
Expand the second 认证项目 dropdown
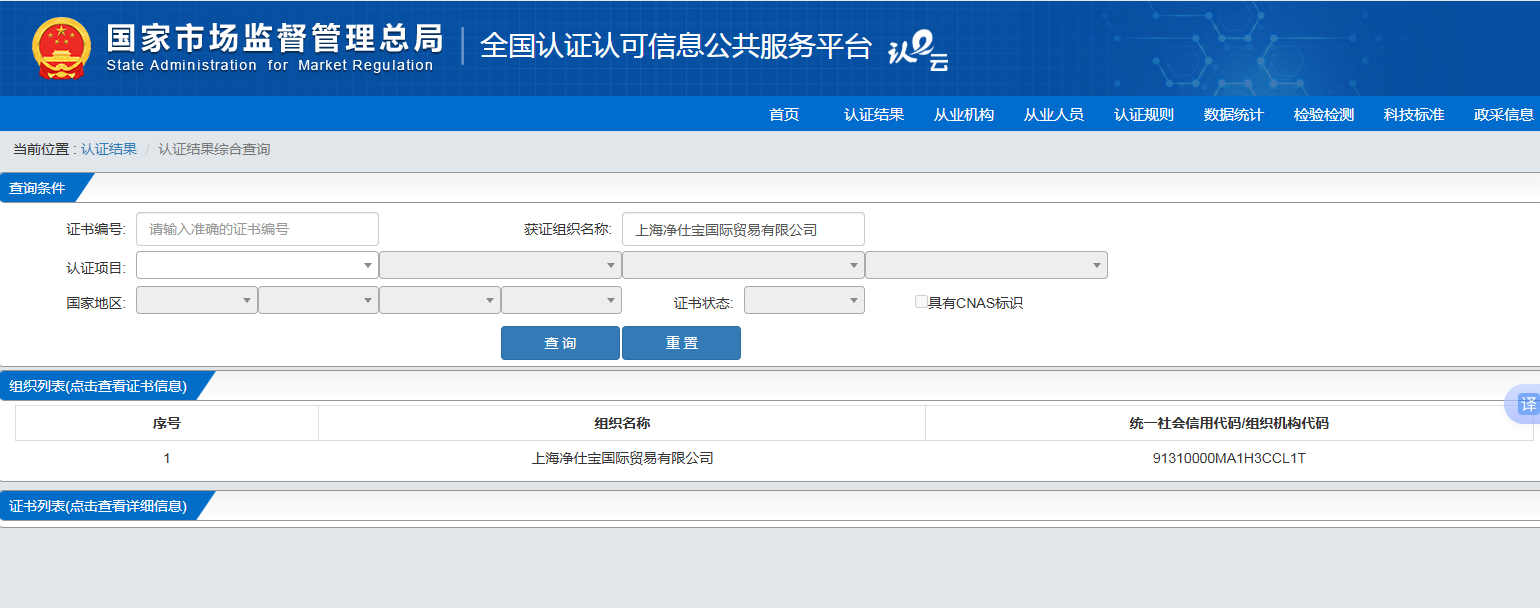(500, 264)
